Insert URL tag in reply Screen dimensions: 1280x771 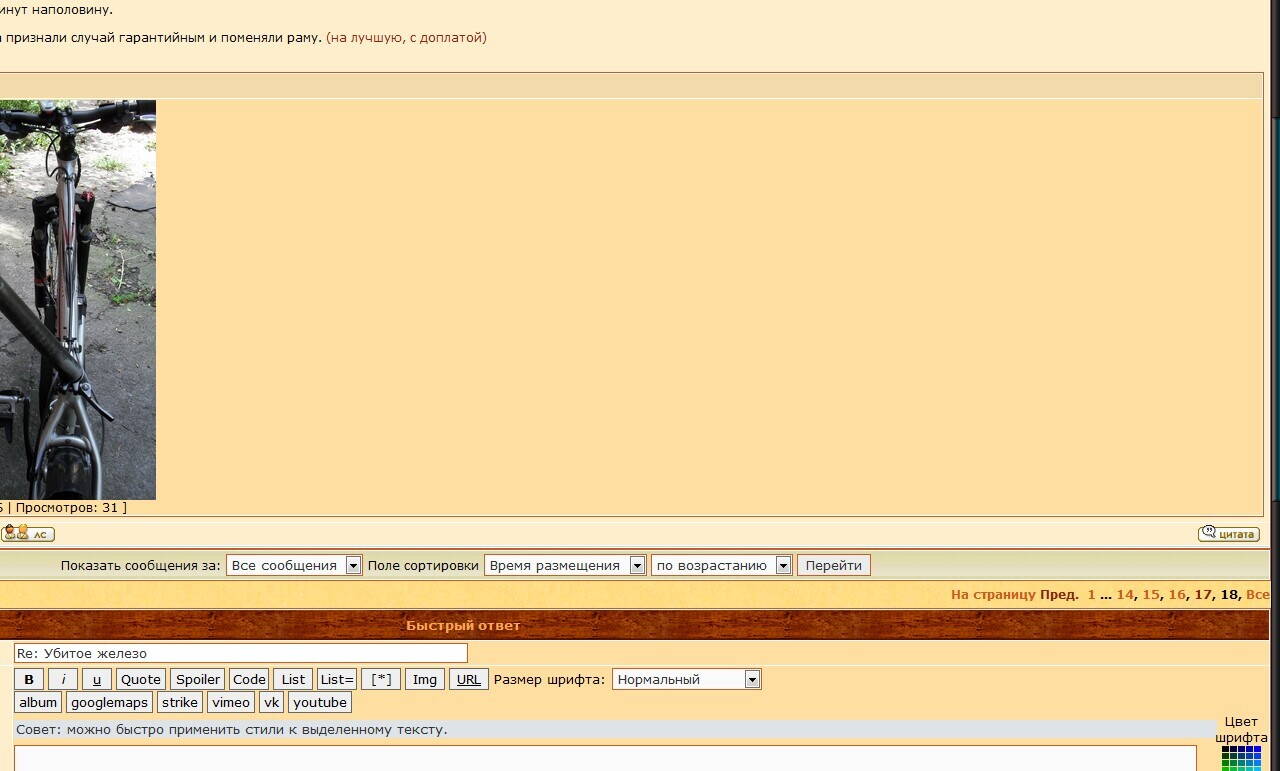coord(468,679)
